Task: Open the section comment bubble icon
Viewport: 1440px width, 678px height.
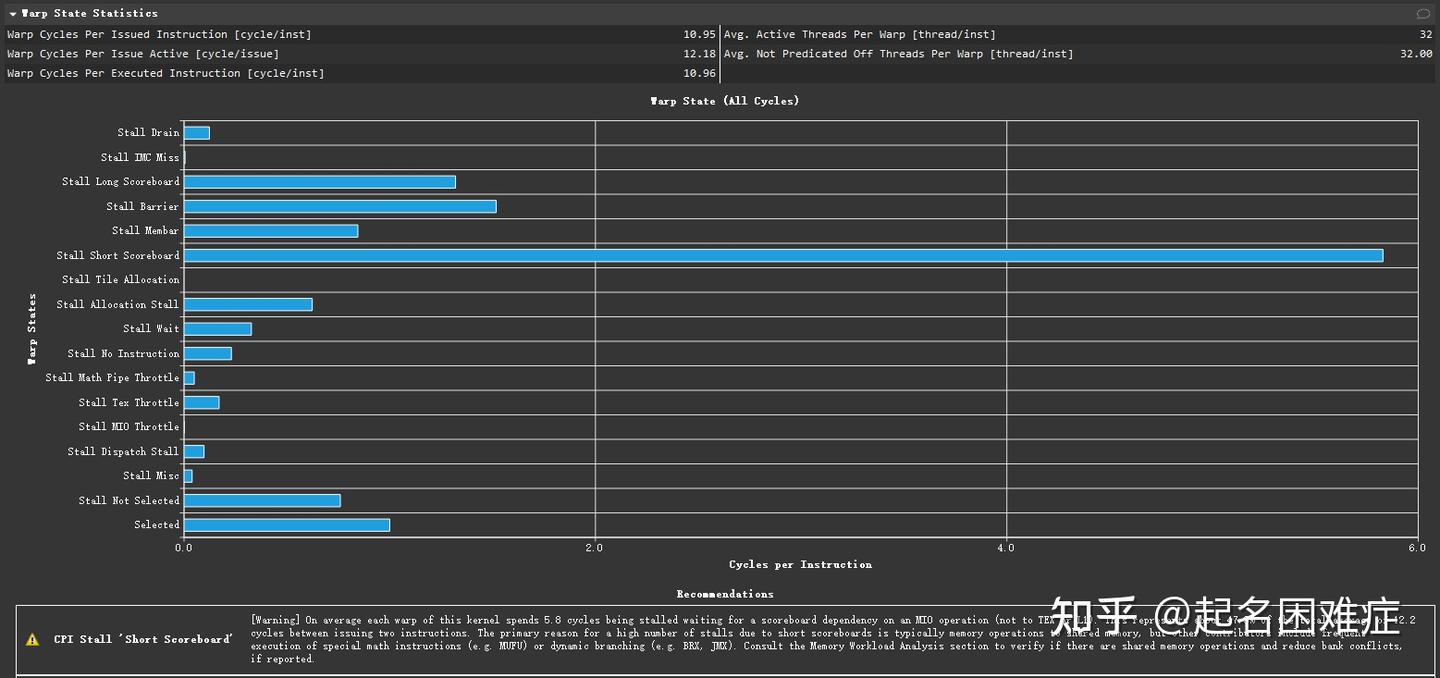Action: coord(1423,14)
